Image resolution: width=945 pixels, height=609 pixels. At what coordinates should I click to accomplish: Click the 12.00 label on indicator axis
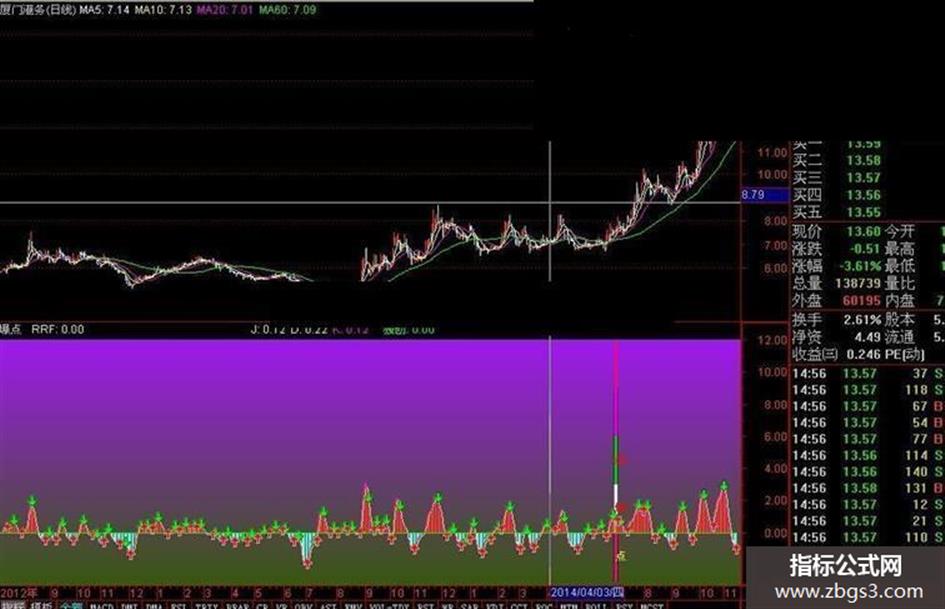point(773,340)
